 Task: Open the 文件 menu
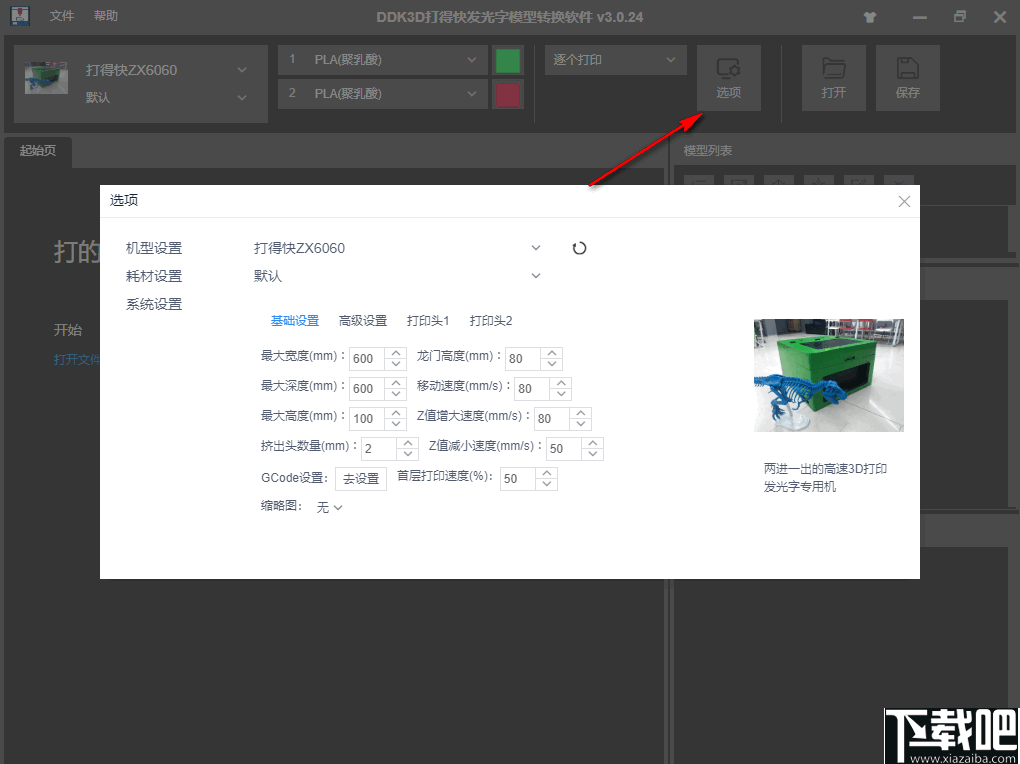point(61,15)
